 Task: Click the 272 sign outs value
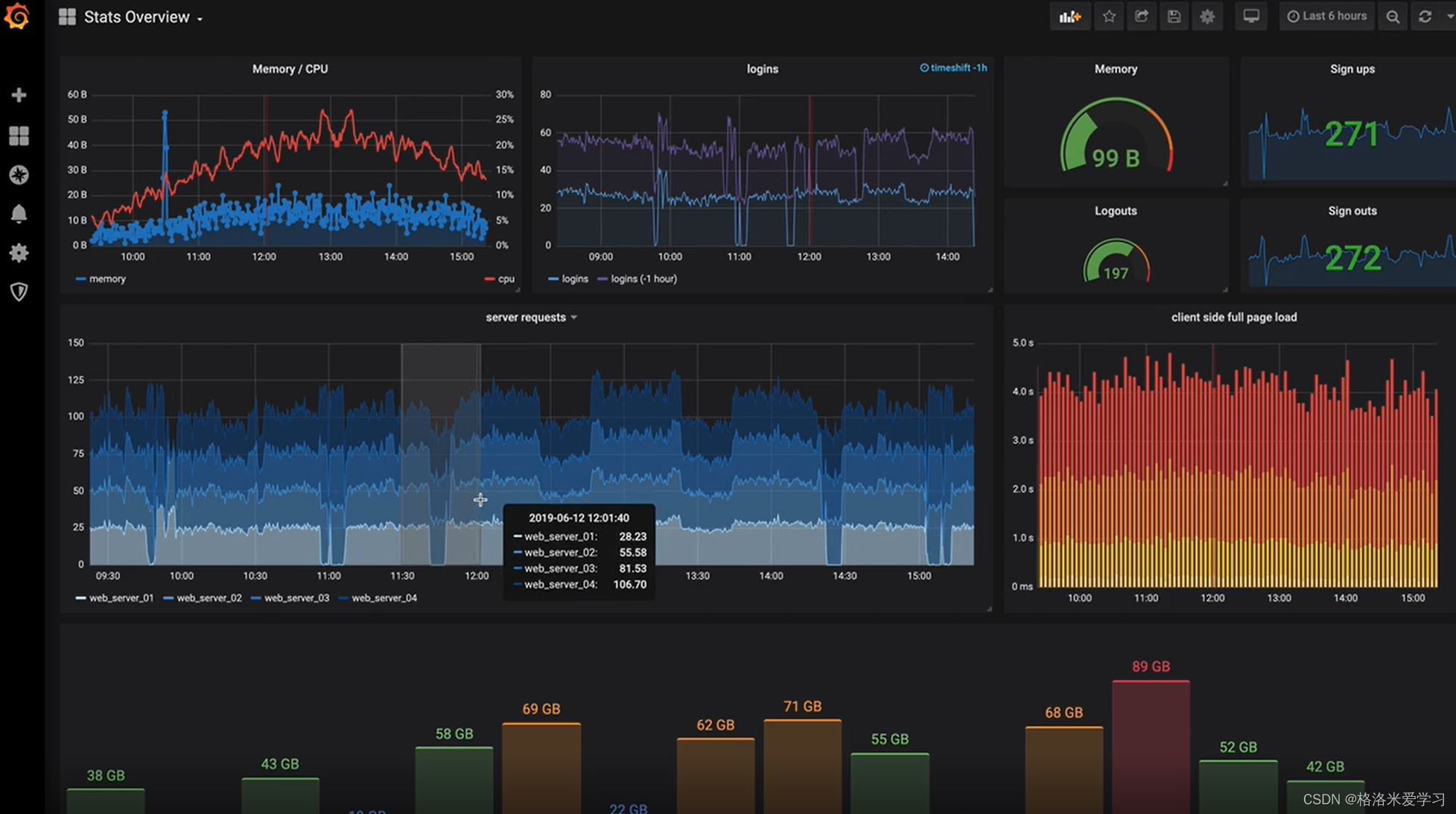(x=1352, y=258)
